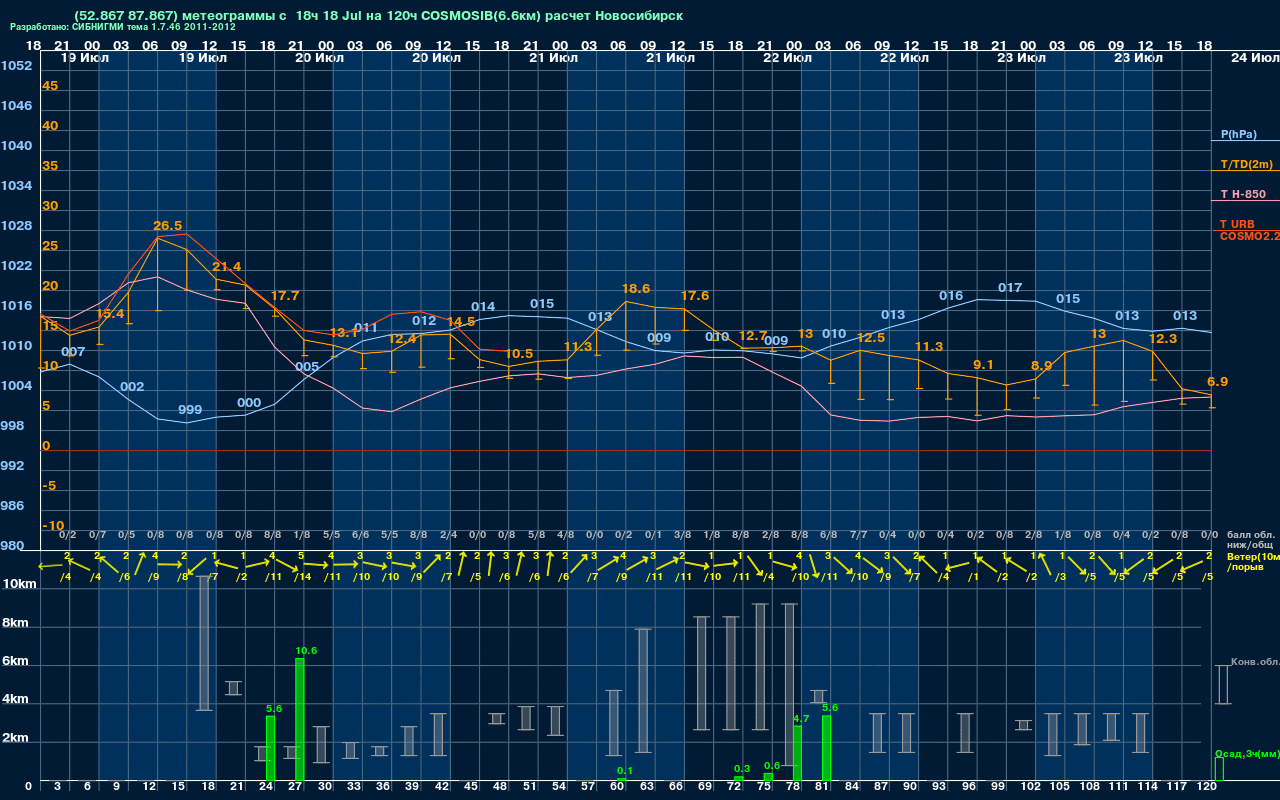The width and height of the screenshot is (1280, 800).
Task: Click the 017 peak pressure label
Action: coord(1010,288)
